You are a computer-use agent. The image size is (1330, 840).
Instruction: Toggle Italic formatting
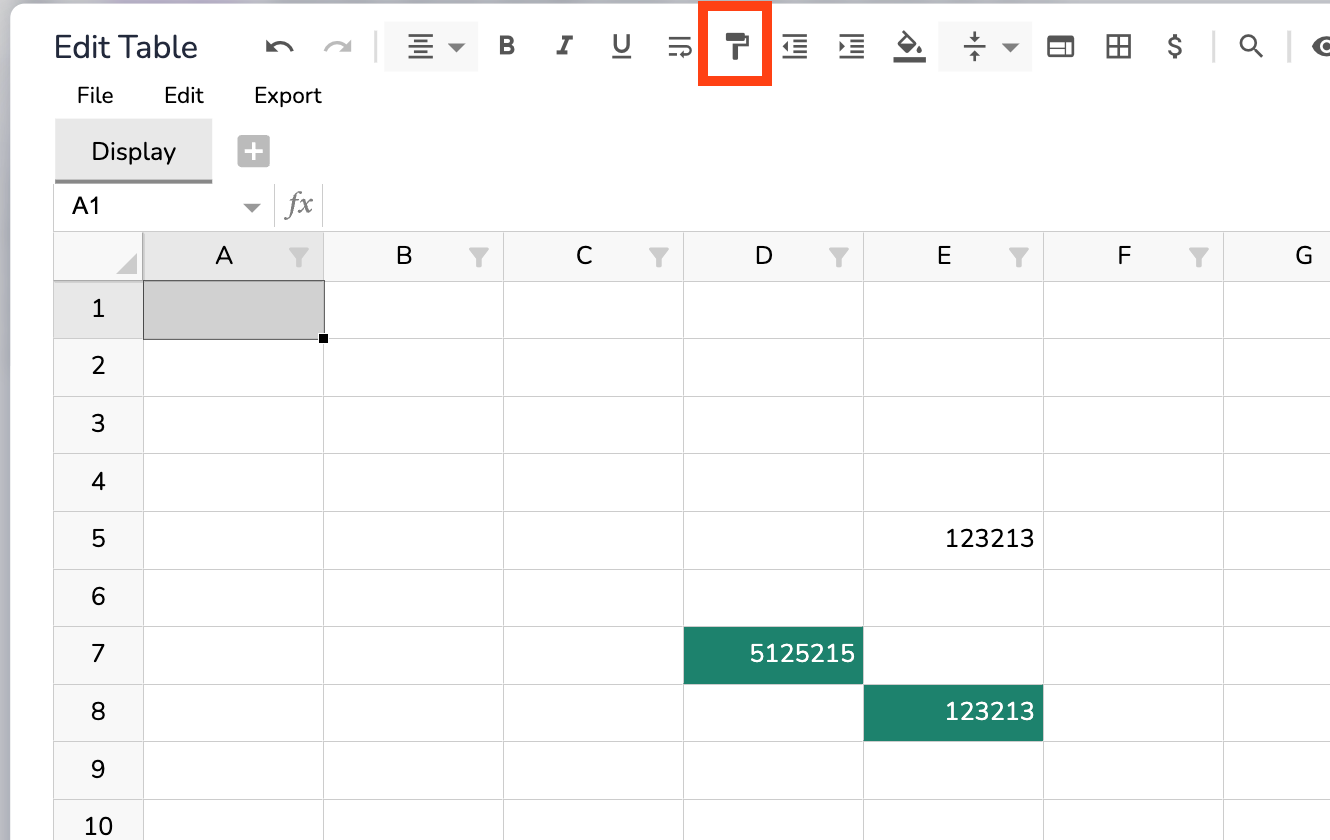coord(564,46)
